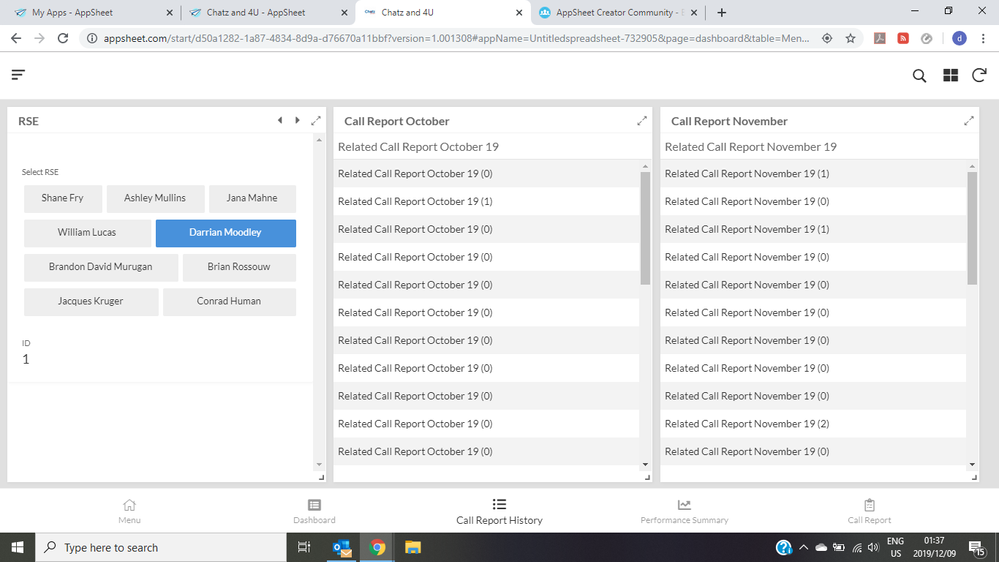This screenshot has width=999, height=562.
Task: Open the Call Report History view
Action: (x=500, y=511)
